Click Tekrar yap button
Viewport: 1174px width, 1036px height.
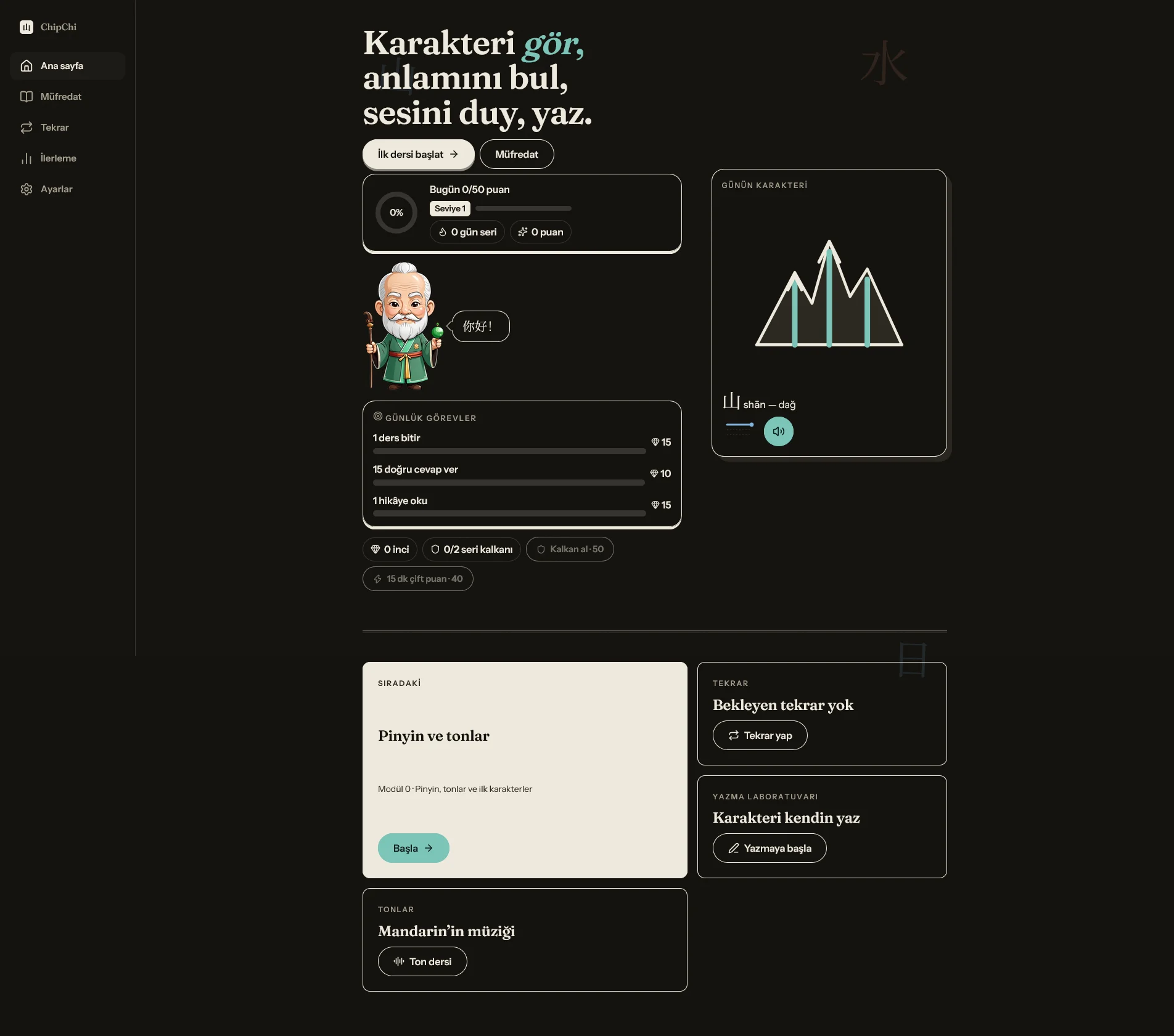[x=760, y=735]
